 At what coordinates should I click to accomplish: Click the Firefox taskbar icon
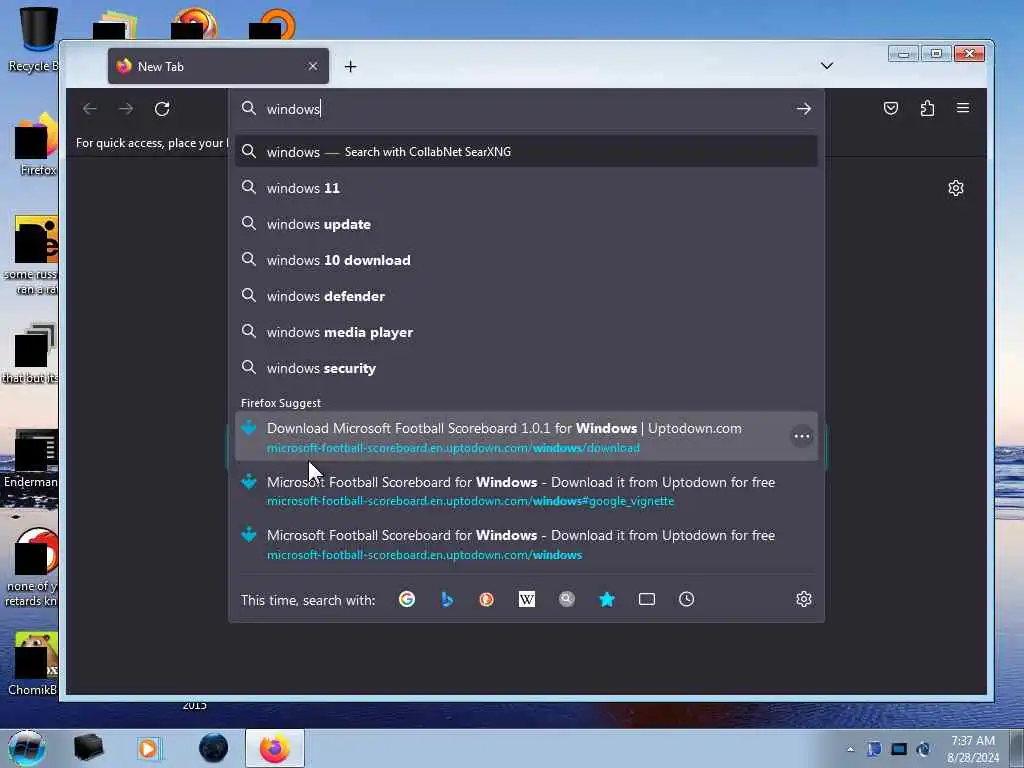coord(275,748)
